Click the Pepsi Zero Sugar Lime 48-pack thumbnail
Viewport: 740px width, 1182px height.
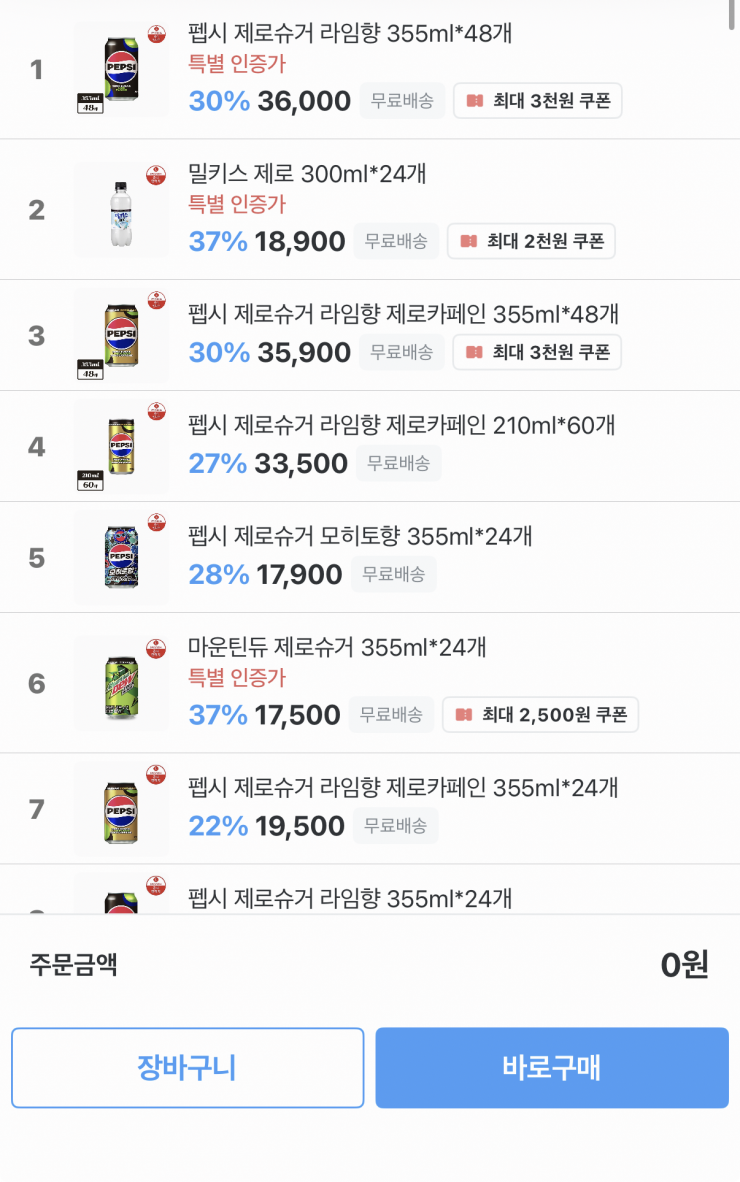[x=121, y=70]
